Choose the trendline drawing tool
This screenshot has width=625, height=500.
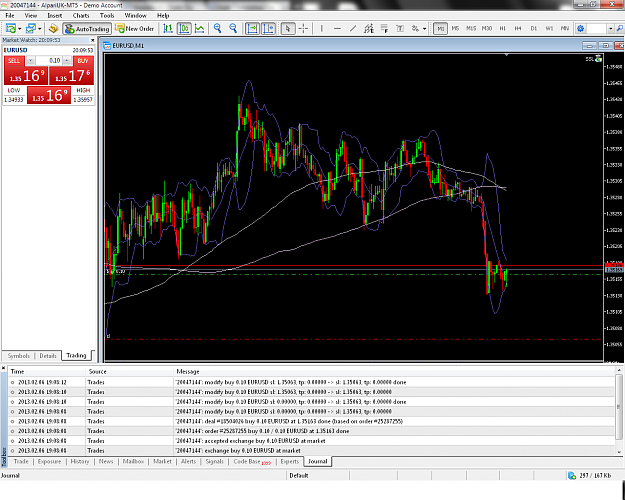coord(353,29)
